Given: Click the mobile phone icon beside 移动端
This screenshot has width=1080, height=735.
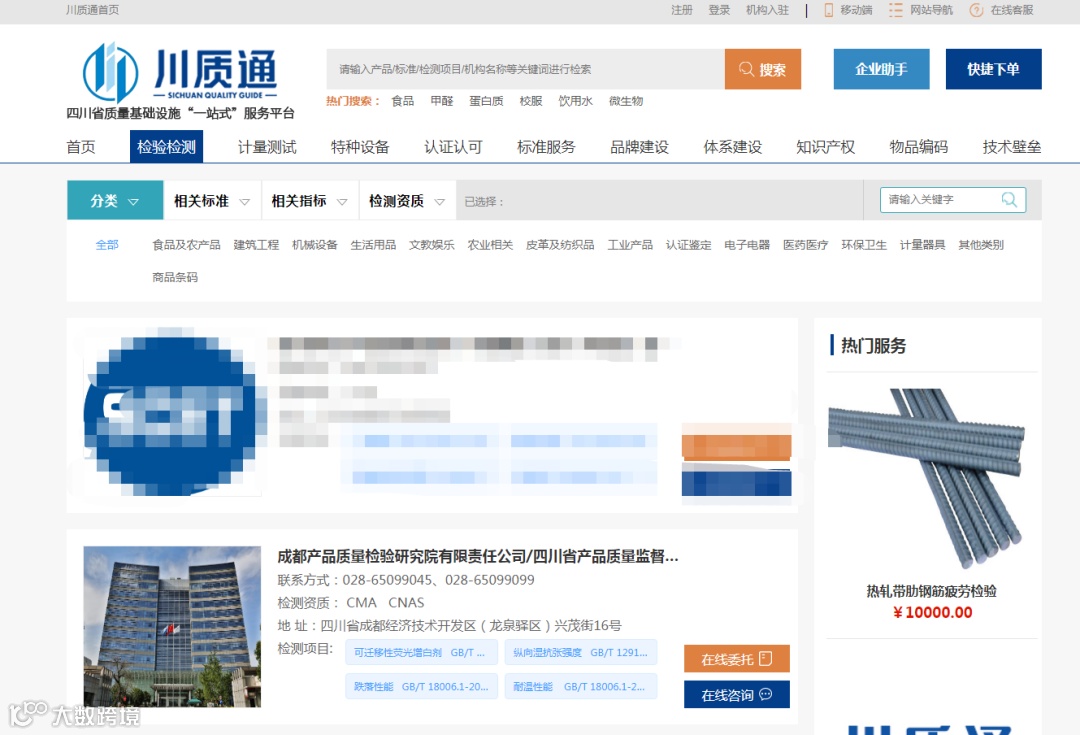Looking at the screenshot, I should tap(829, 10).
